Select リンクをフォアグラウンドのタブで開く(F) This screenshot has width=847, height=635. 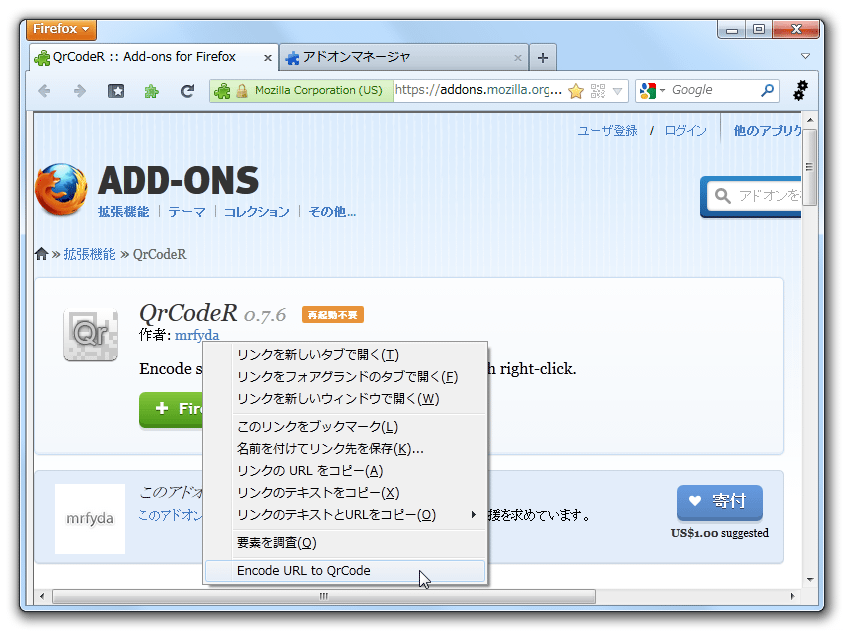[345, 377]
